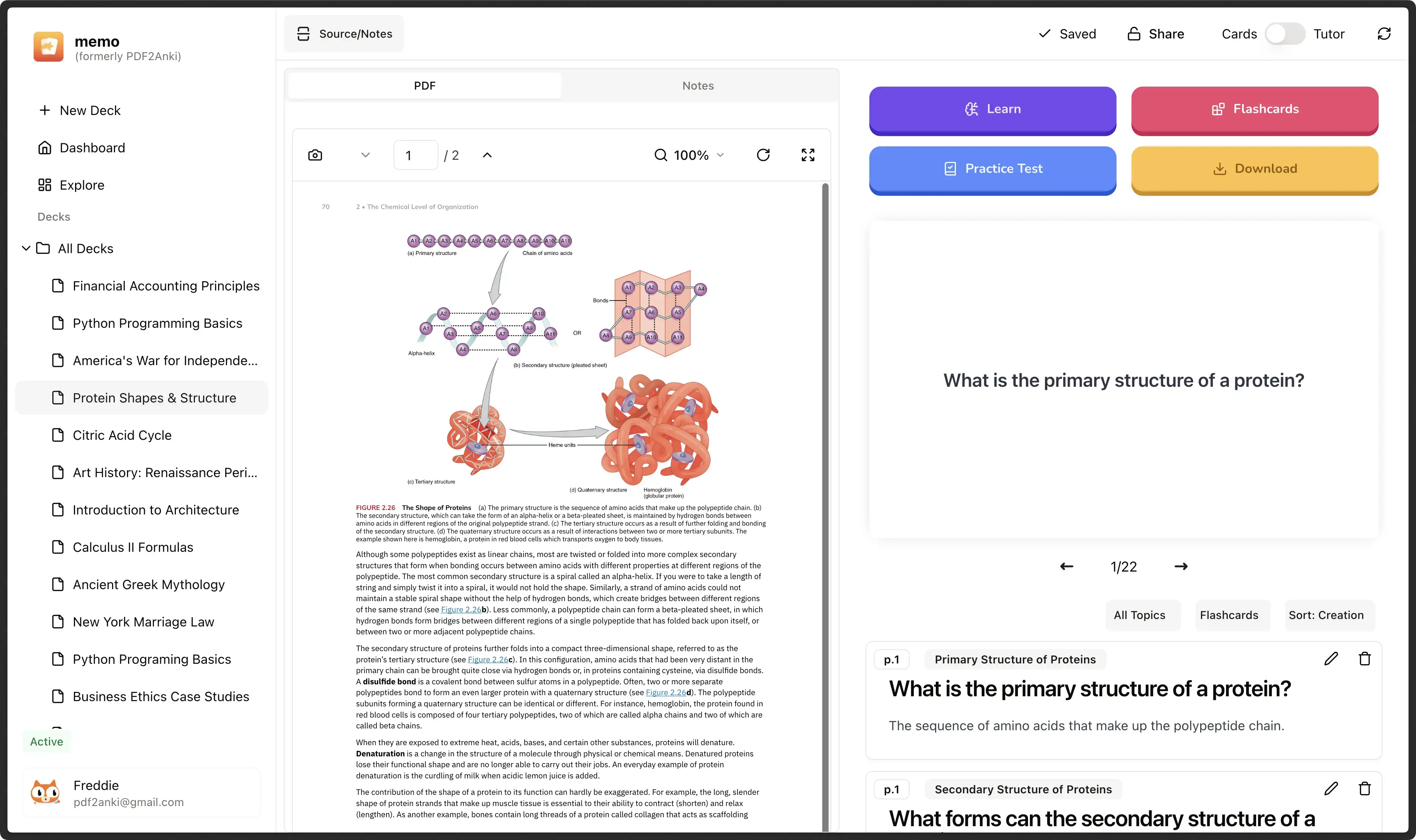Select the PDF tab
This screenshot has width=1416, height=840.
(424, 85)
